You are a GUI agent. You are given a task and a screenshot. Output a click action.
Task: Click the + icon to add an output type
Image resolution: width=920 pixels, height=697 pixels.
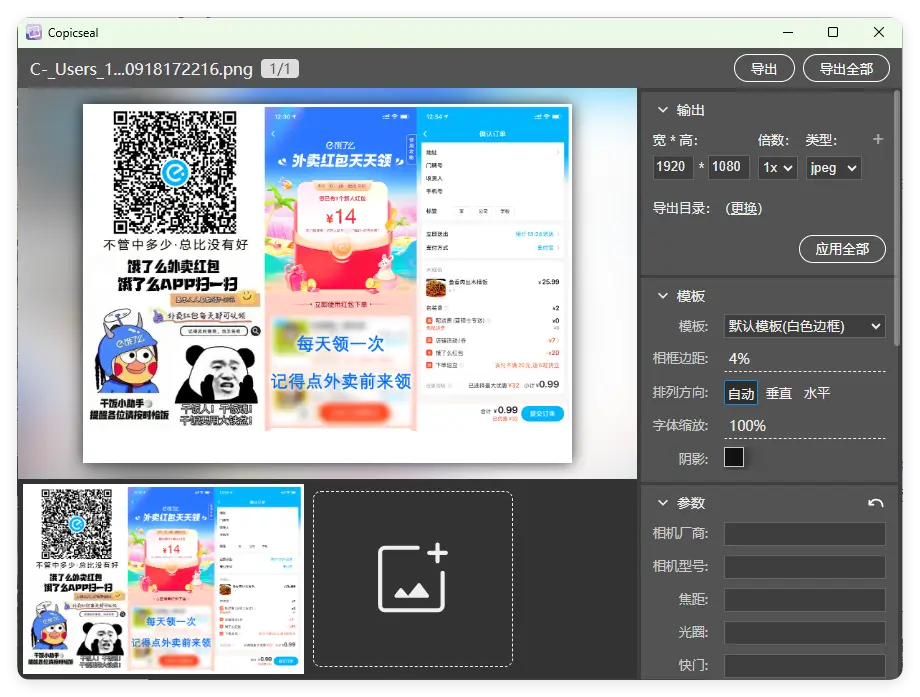[878, 139]
